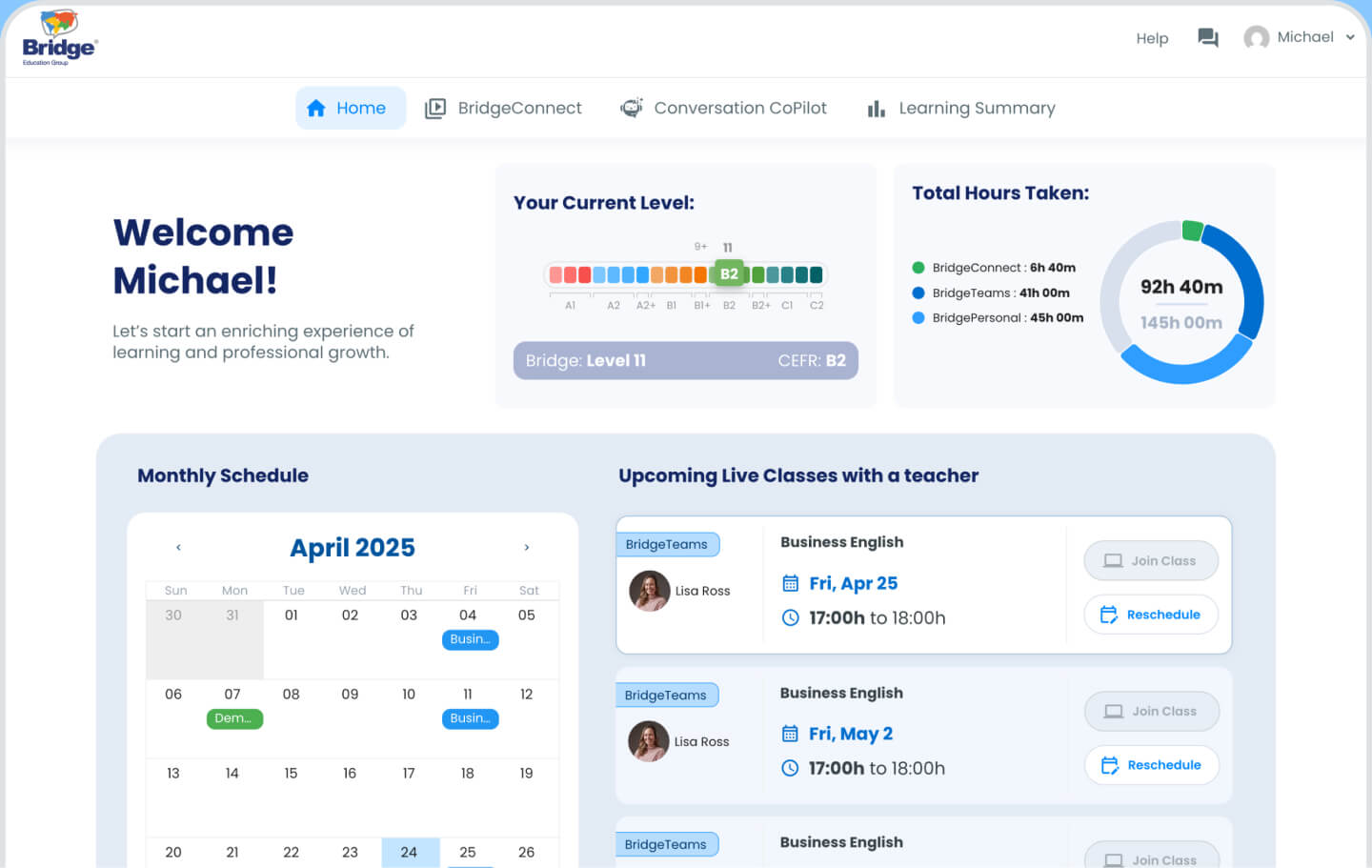The height and width of the screenshot is (868, 1372).
Task: Click the Bridge Education Group logo
Action: (x=60, y=38)
